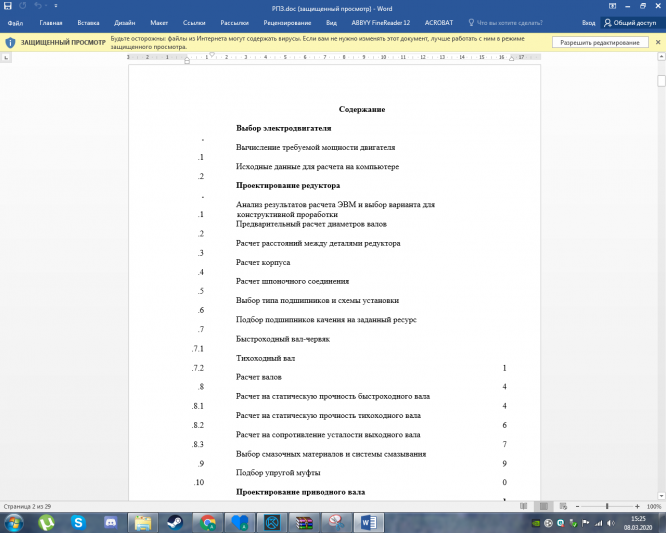The width and height of the screenshot is (666, 533).
Task: Open WinRAR from the taskbar
Action: (x=303, y=521)
